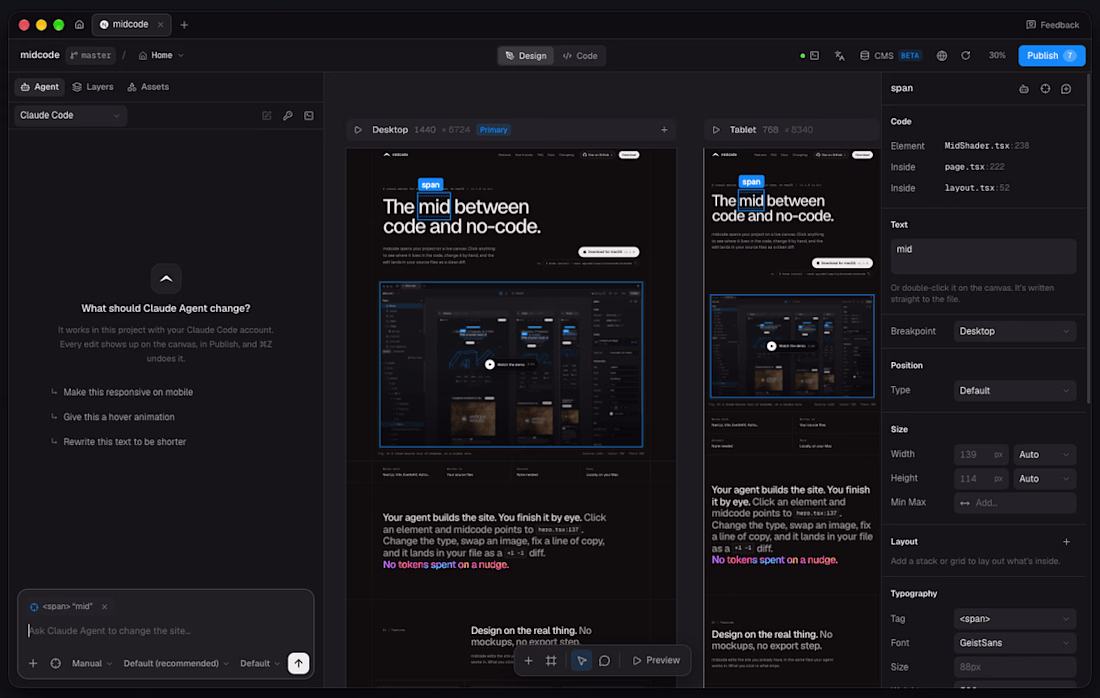
Task: Click the Publish button
Action: coord(1051,55)
